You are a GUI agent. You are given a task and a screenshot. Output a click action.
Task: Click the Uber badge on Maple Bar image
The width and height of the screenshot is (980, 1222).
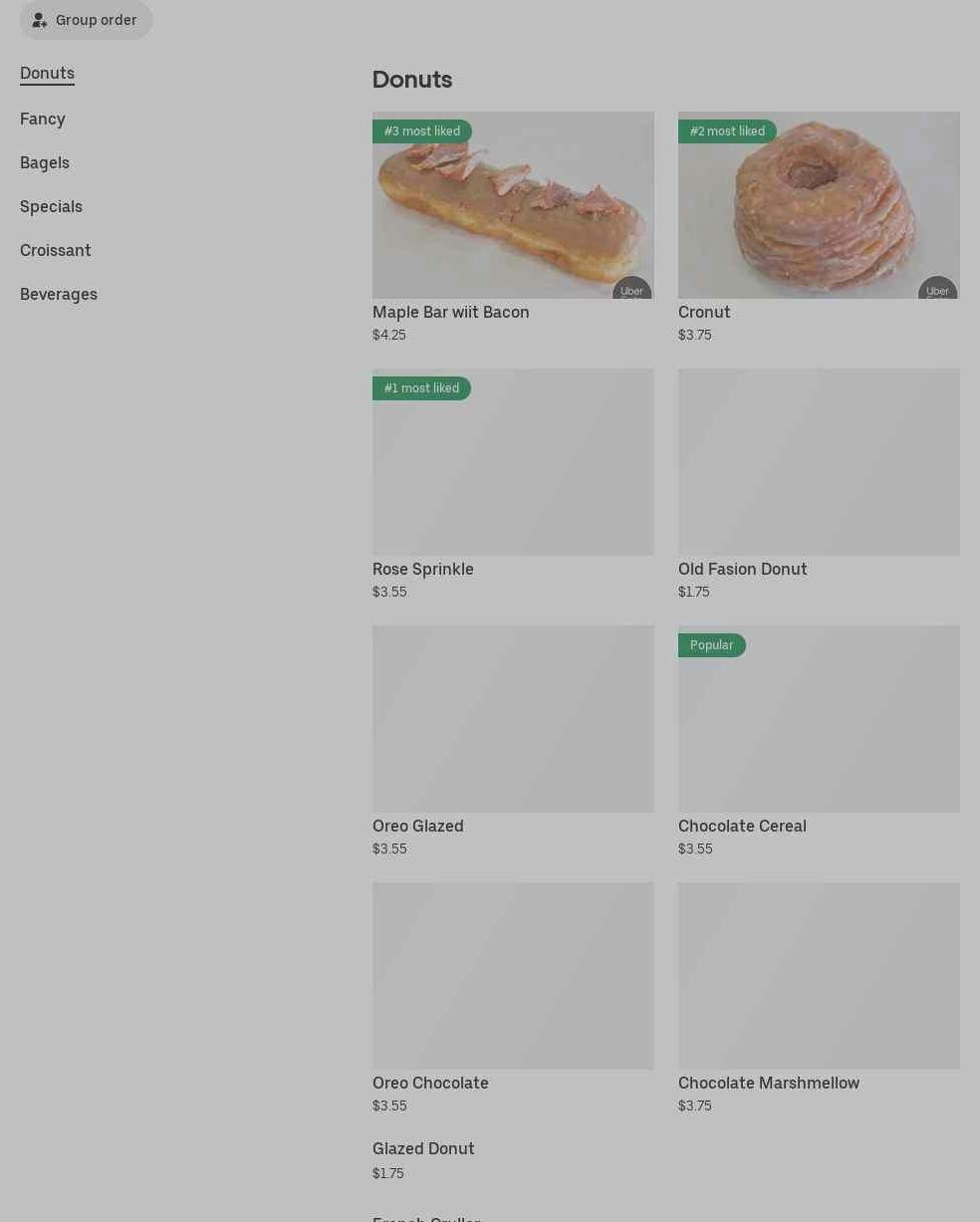[x=631, y=289]
